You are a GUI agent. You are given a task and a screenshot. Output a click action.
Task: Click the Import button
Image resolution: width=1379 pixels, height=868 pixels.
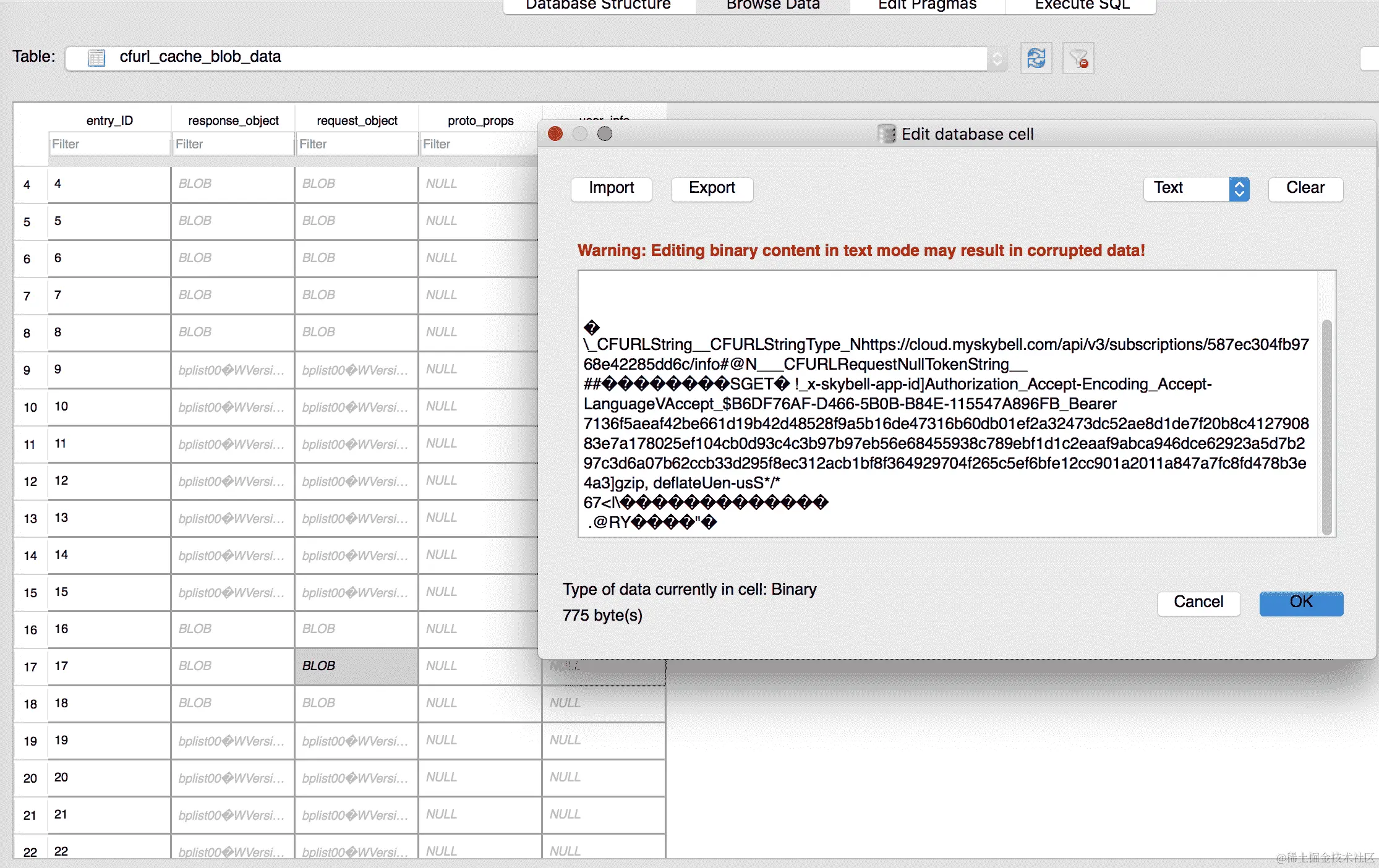point(611,189)
